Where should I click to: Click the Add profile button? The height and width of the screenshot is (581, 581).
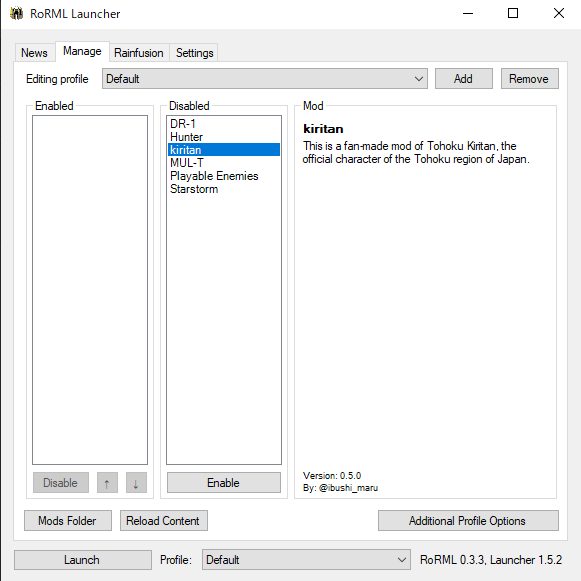pos(464,79)
